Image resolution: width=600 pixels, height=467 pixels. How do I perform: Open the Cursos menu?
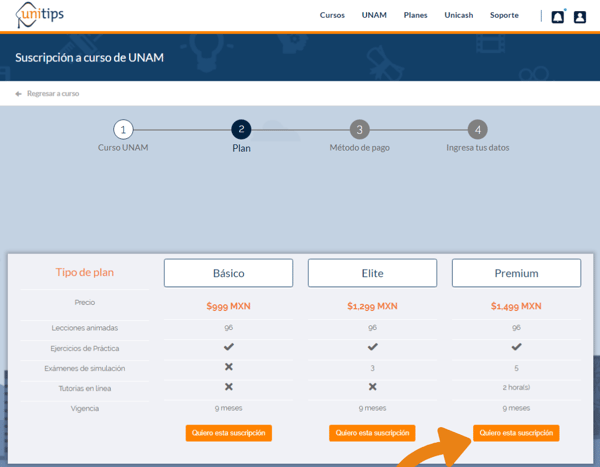point(332,15)
